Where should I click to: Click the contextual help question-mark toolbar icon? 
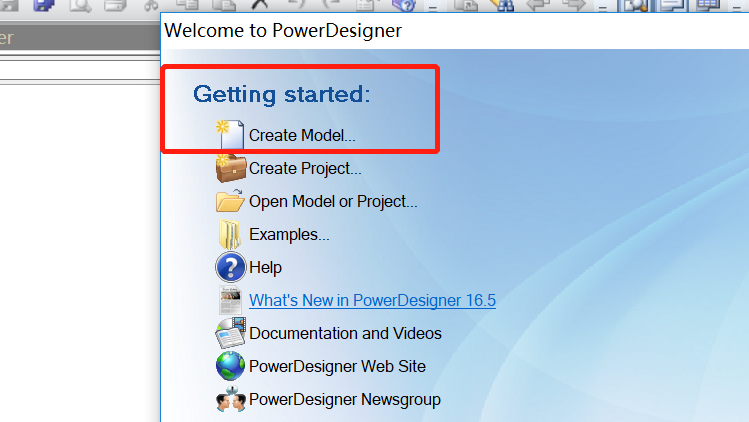pos(404,5)
